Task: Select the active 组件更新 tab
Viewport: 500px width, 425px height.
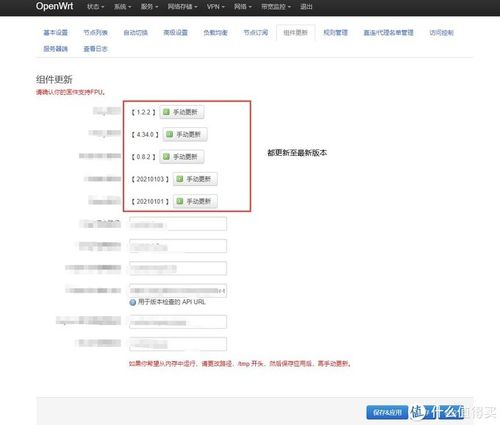Action: pos(296,33)
